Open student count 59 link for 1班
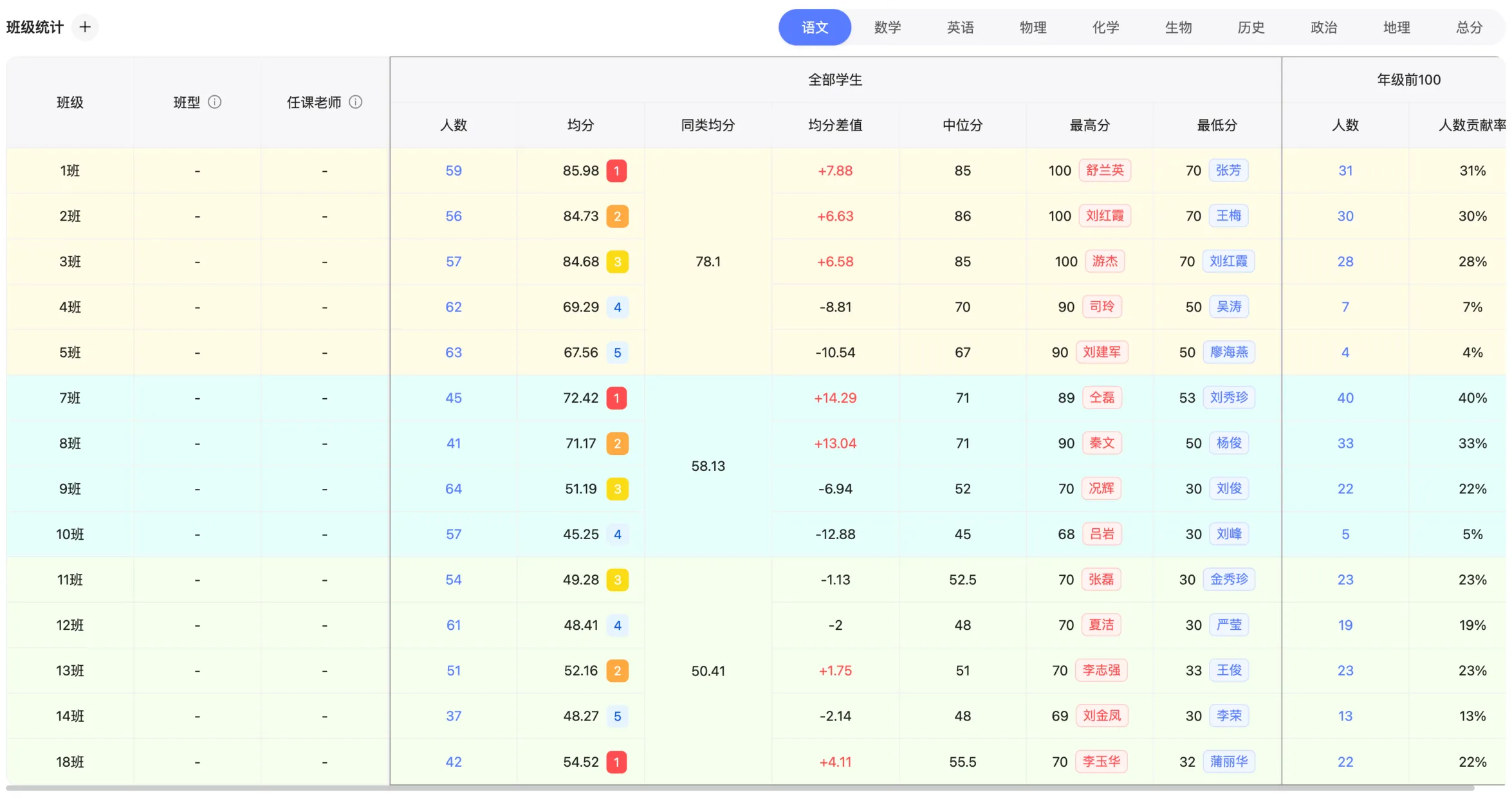 pyautogui.click(x=454, y=171)
